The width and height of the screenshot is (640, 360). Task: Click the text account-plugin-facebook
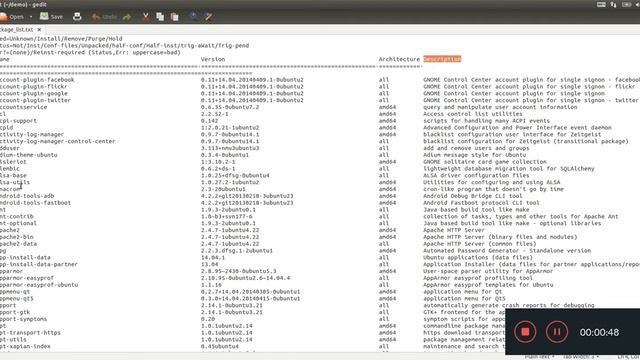click(37, 80)
